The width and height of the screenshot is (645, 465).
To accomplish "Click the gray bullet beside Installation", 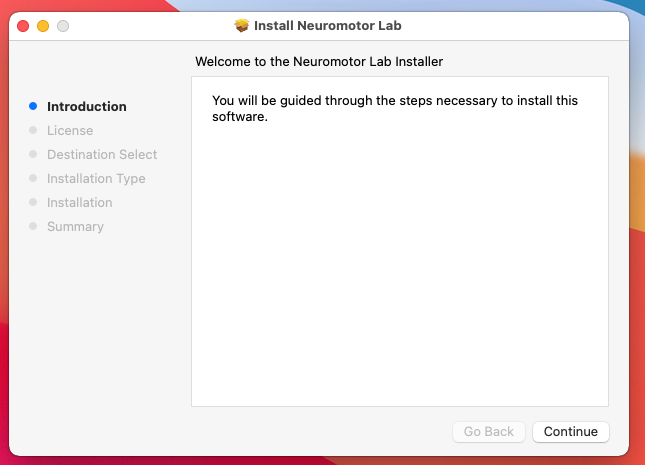I will click(x=33, y=202).
